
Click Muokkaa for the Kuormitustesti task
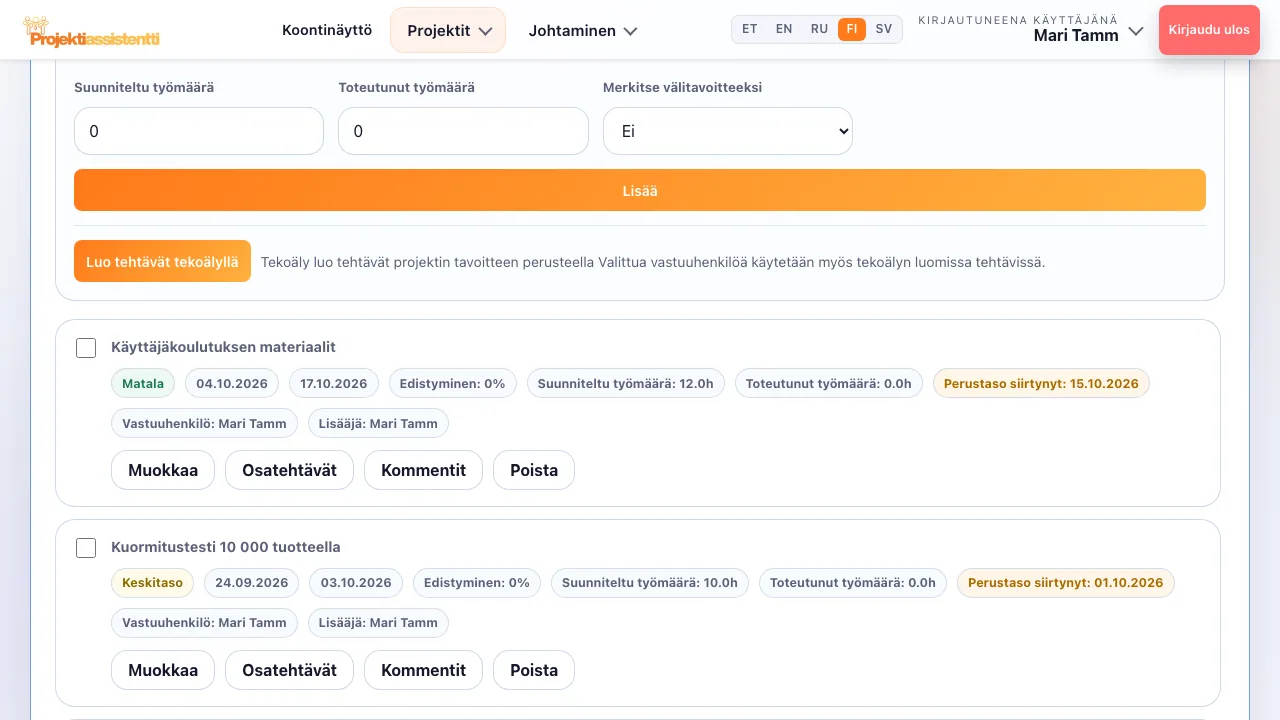[x=163, y=670]
